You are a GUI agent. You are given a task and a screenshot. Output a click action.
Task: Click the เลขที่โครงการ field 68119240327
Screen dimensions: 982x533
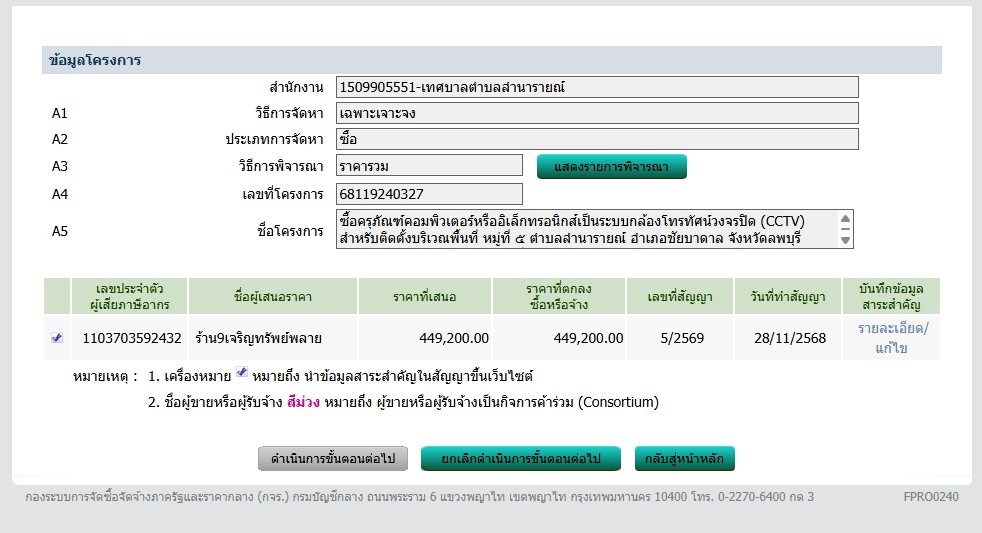(x=429, y=194)
